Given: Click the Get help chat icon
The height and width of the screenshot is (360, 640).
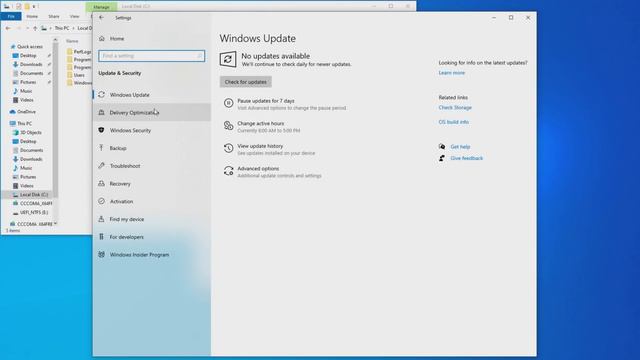Looking at the screenshot, I should coord(442,147).
